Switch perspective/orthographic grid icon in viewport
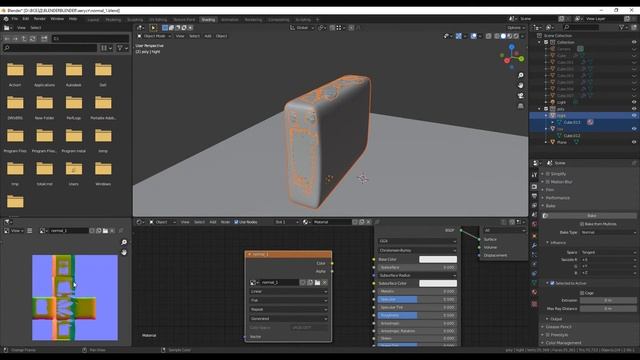640x360 pixels. 520,106
